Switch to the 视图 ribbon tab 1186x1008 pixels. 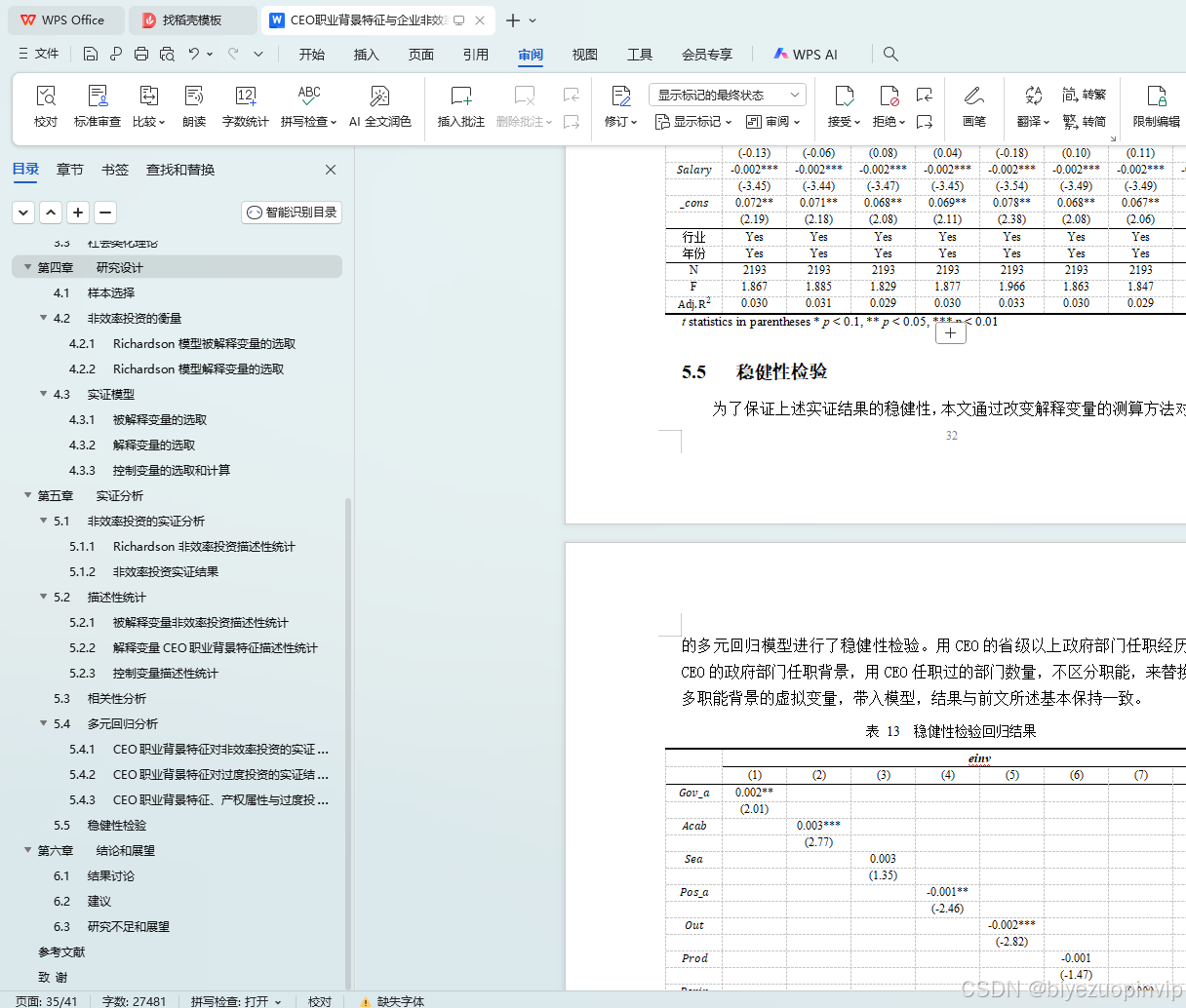coord(585,55)
